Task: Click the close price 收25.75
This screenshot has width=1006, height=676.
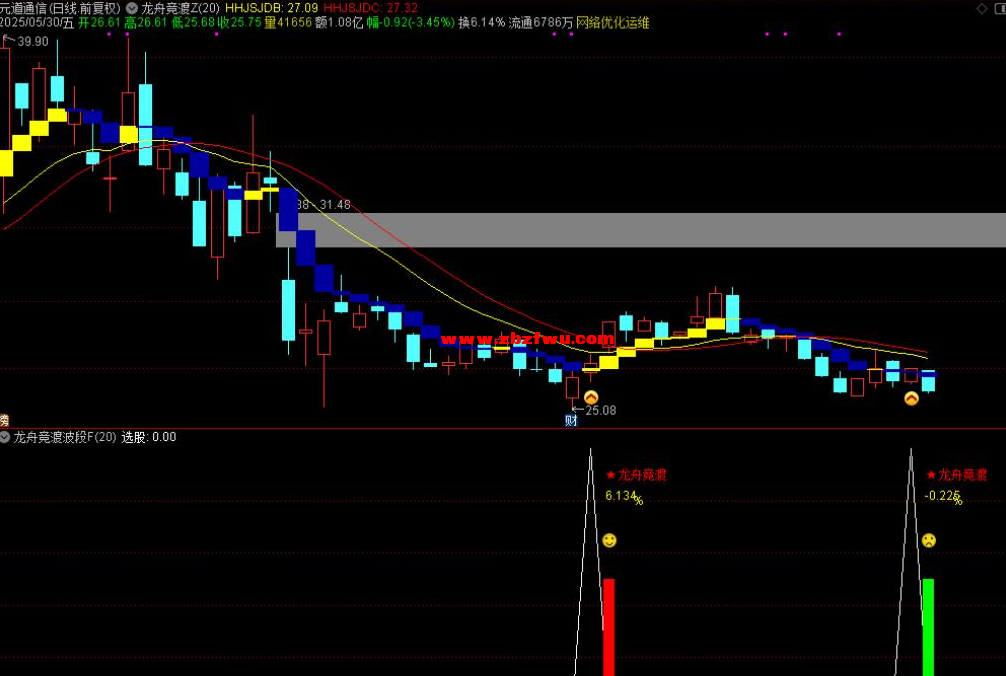Action: (x=240, y=23)
